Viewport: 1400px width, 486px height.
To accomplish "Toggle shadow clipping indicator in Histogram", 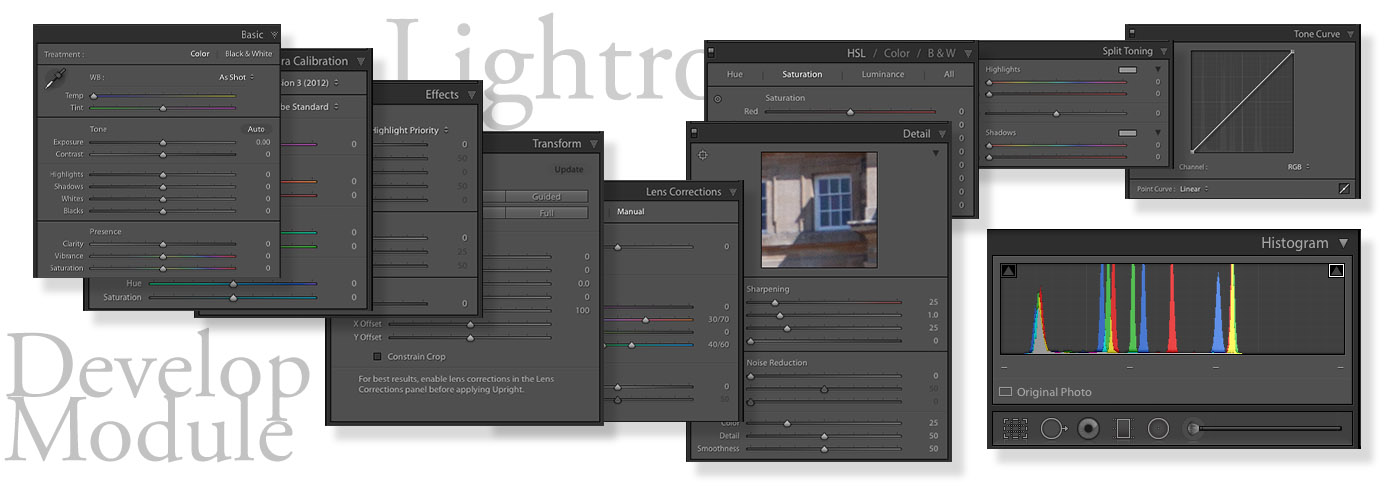I will coord(1008,270).
